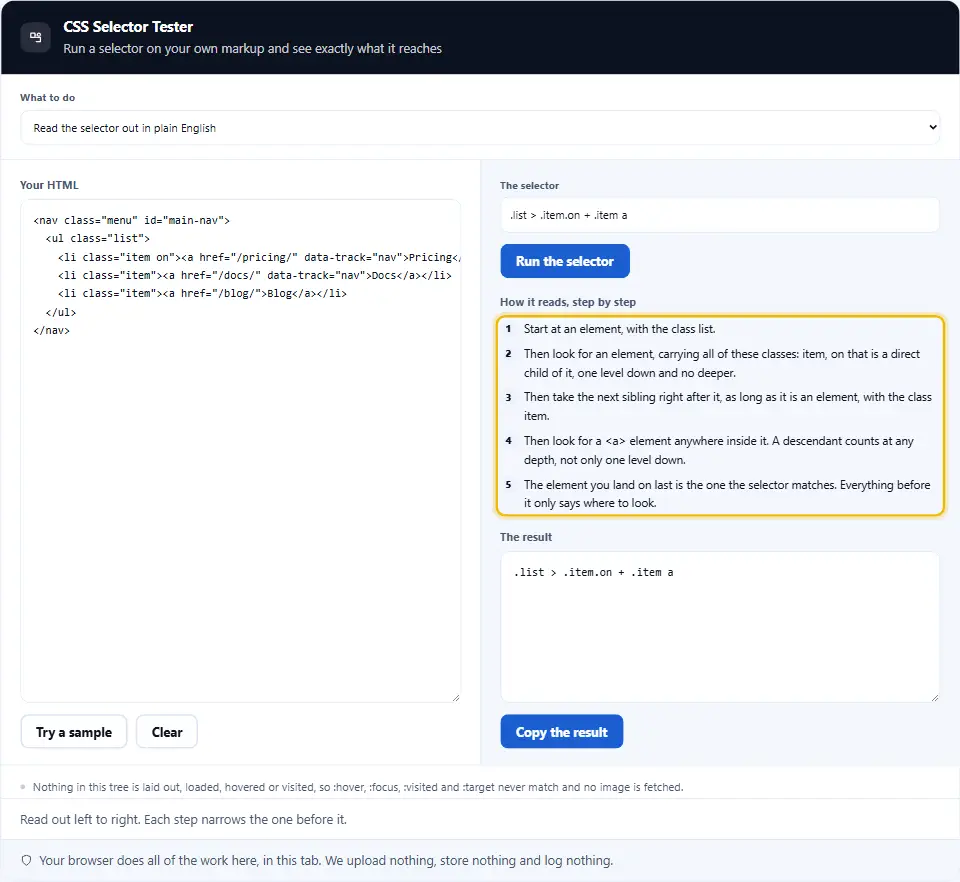Click step 1 'Start at an element, with the class list.'
960x882 pixels.
pyautogui.click(x=619, y=329)
